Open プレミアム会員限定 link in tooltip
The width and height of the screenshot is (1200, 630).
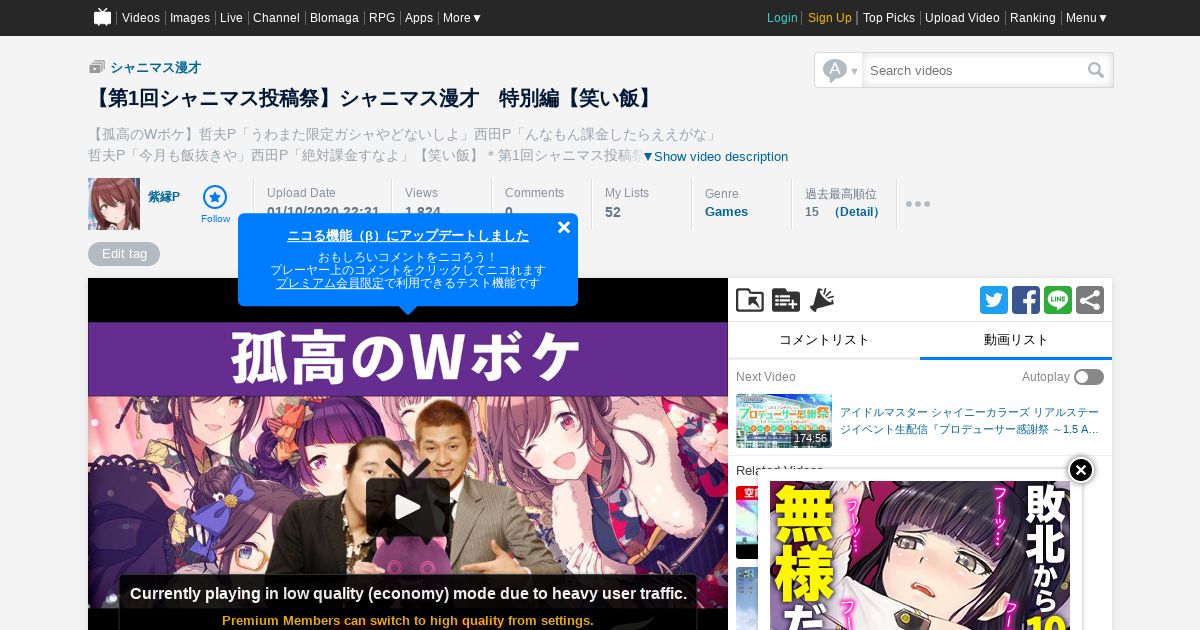[330, 283]
